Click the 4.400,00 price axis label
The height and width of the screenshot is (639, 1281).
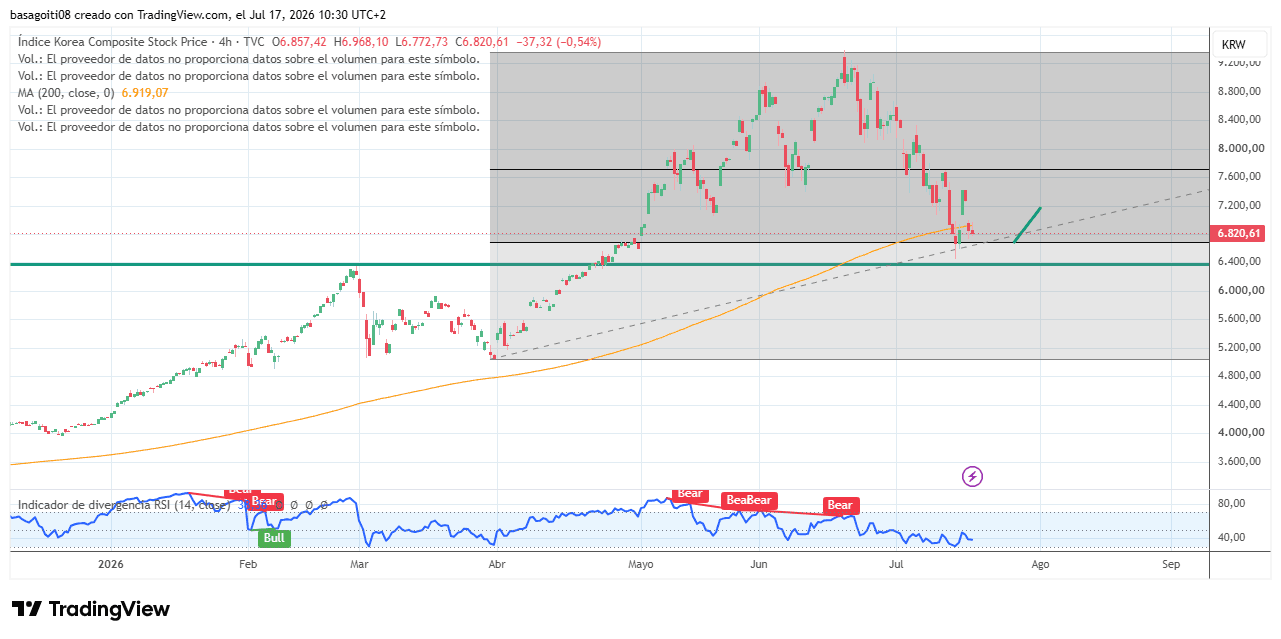tap(1240, 404)
